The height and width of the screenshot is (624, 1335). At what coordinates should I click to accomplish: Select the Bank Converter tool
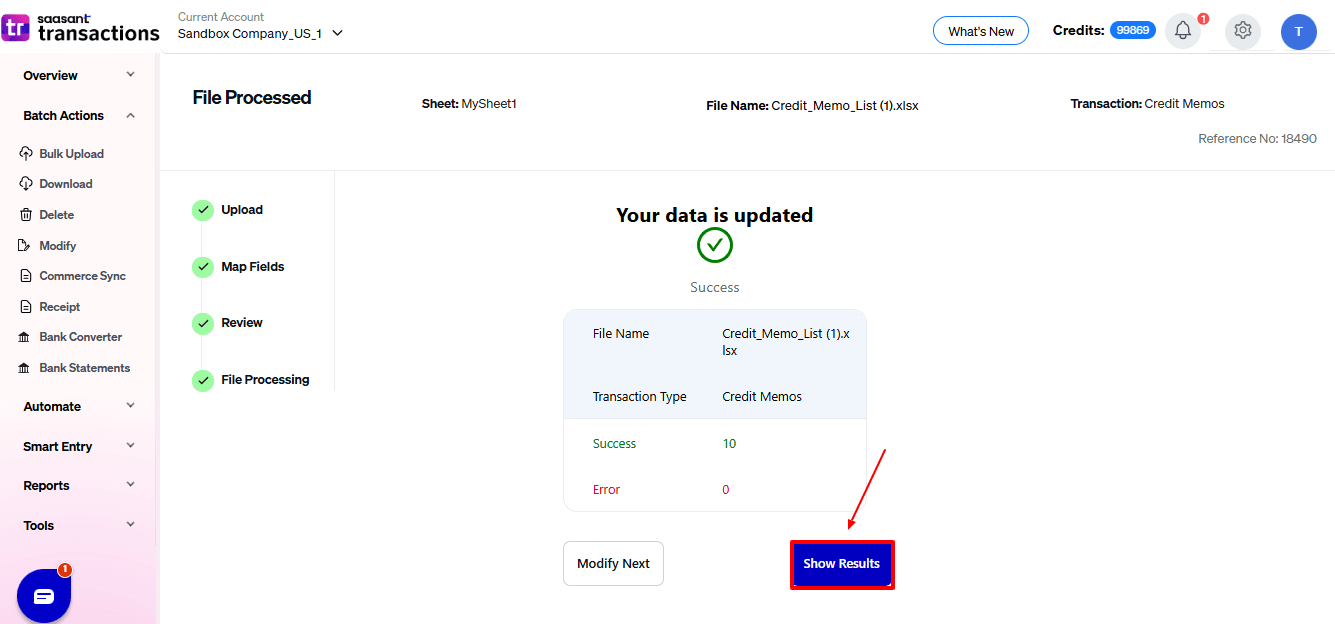(x=79, y=336)
